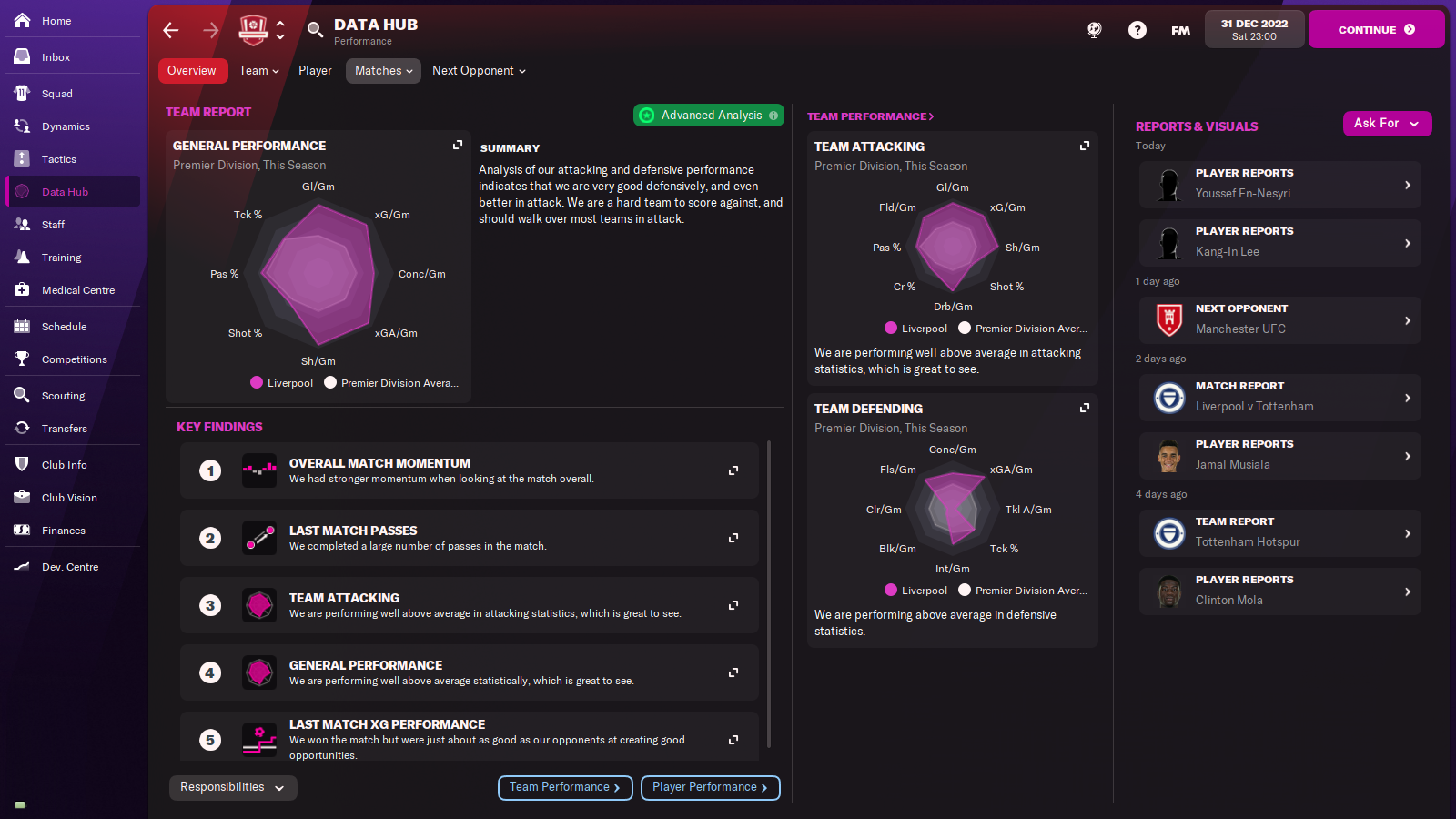
Task: Click the FM logo icon
Action: 1180,30
